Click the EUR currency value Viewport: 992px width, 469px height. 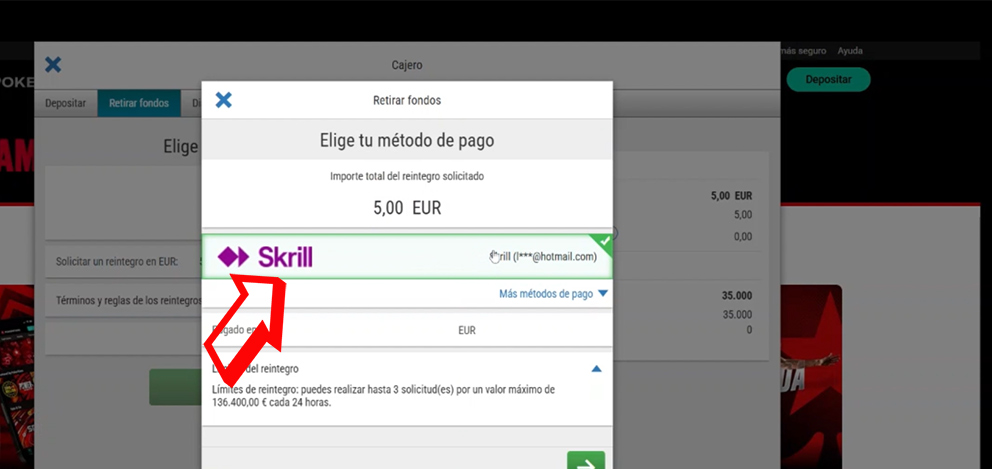pyautogui.click(x=467, y=330)
